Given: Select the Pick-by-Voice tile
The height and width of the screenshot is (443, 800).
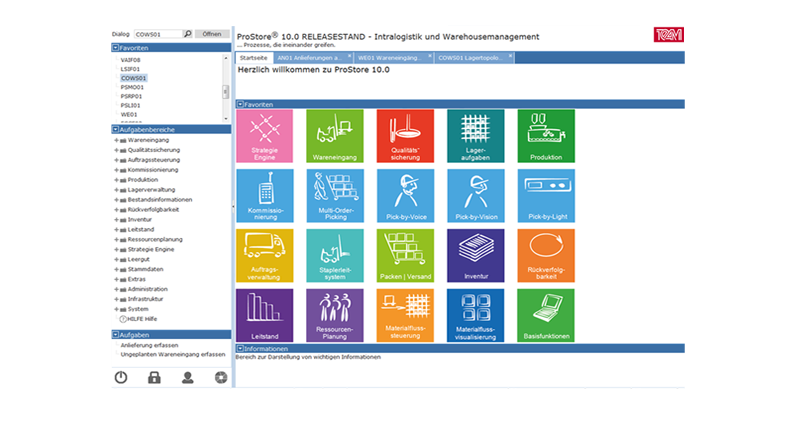Looking at the screenshot, I should click(405, 196).
